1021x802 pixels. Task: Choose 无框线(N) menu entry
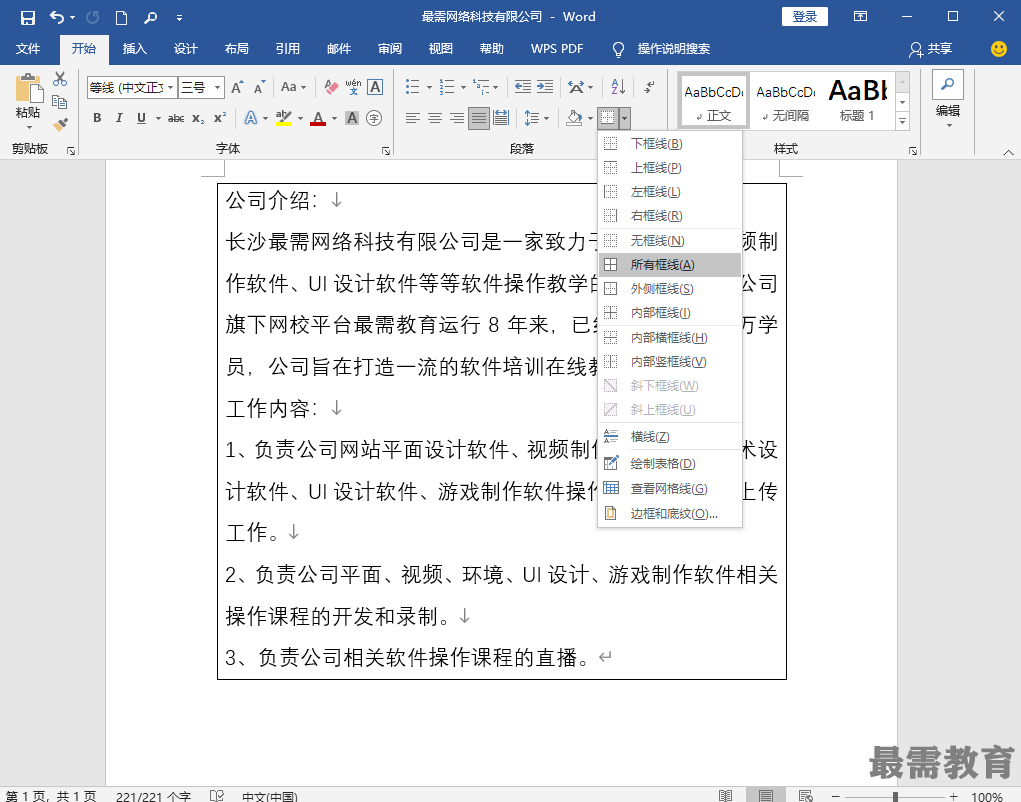(669, 241)
